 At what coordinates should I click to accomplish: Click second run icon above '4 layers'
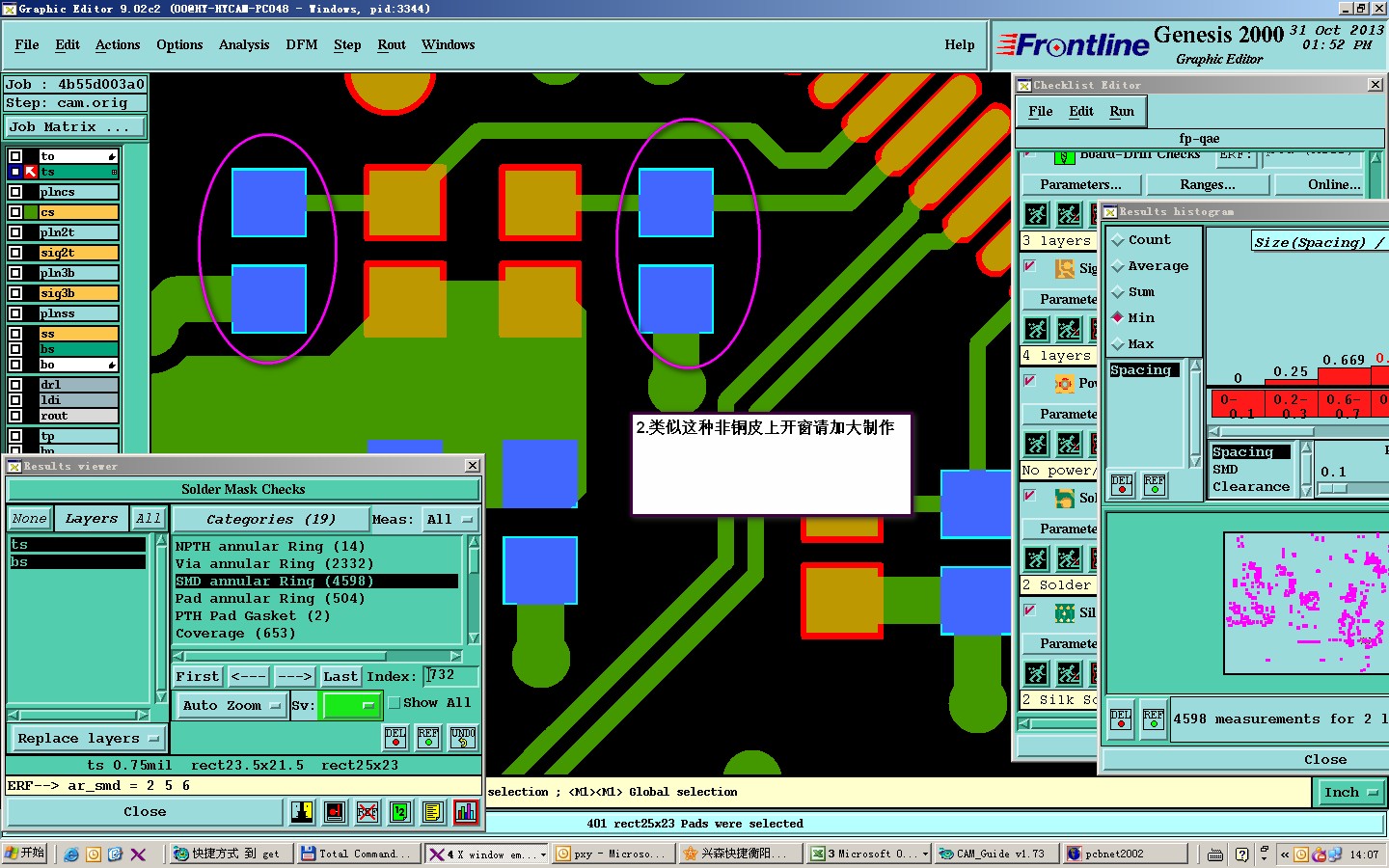pos(1069,330)
